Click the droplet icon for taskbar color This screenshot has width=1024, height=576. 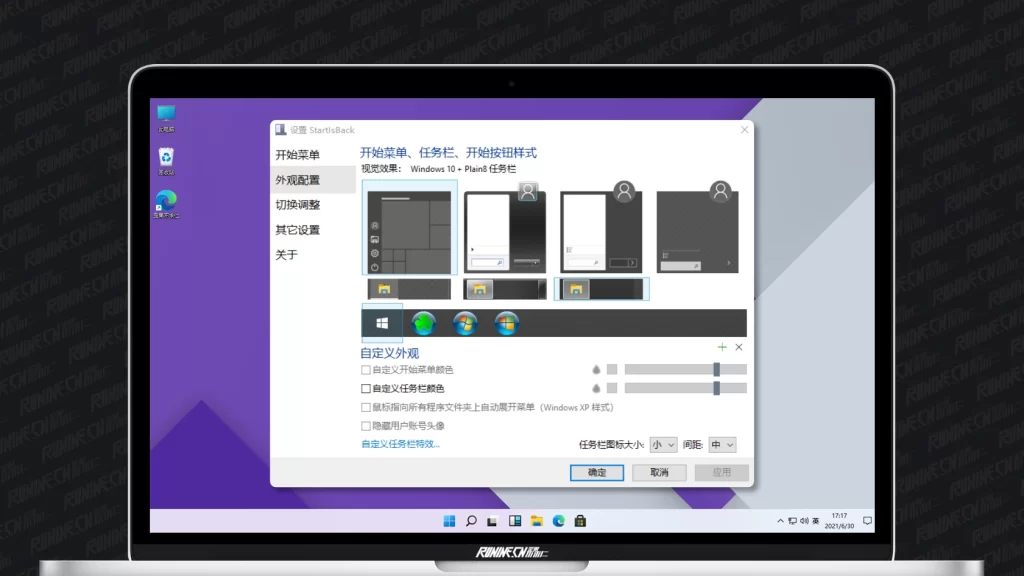click(x=596, y=388)
